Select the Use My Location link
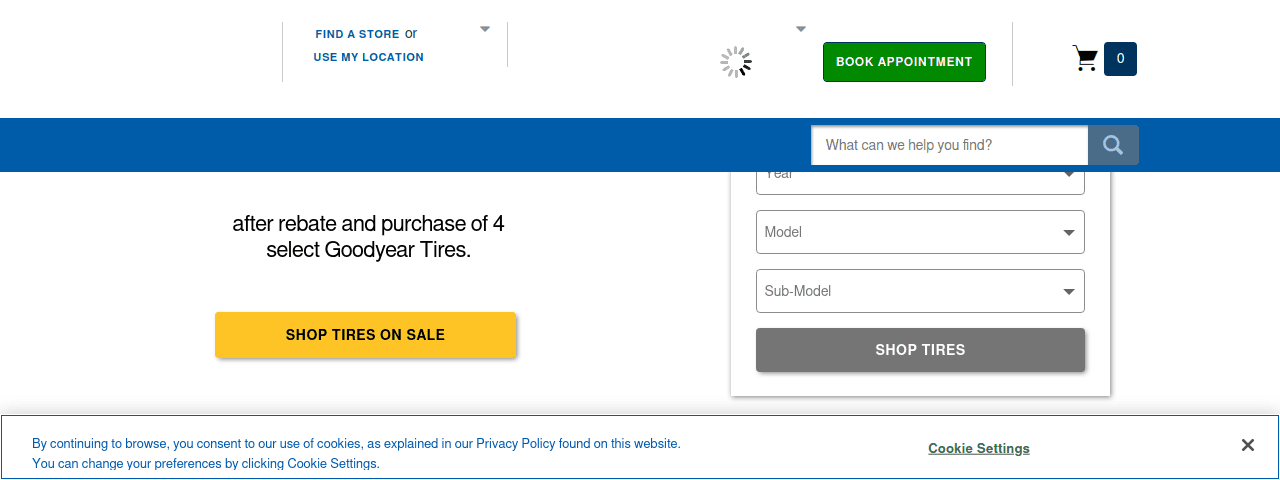This screenshot has height=480, width=1280. click(x=368, y=57)
